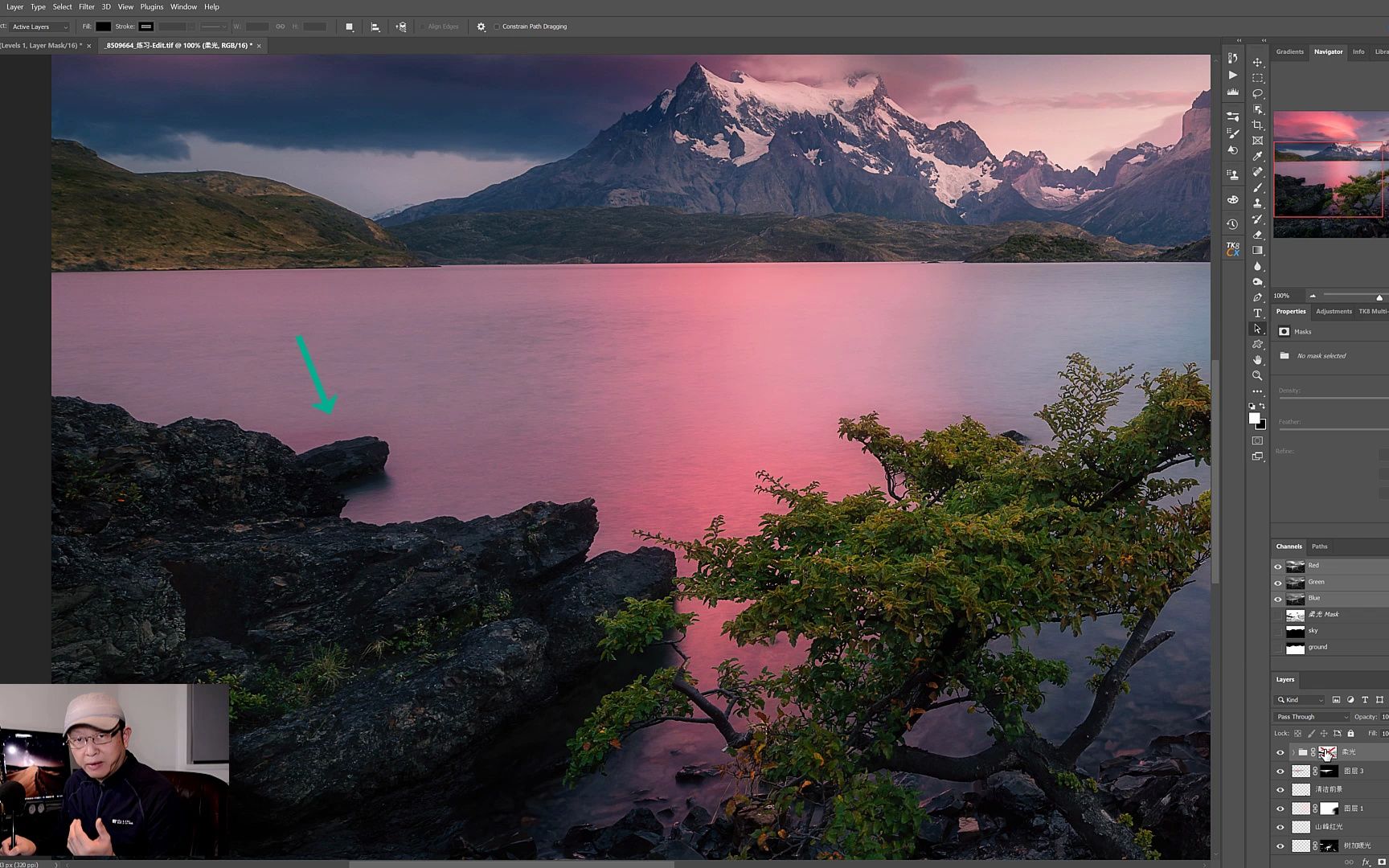The image size is (1389, 868).
Task: Open the Histogram panel icon
Action: (x=1232, y=92)
